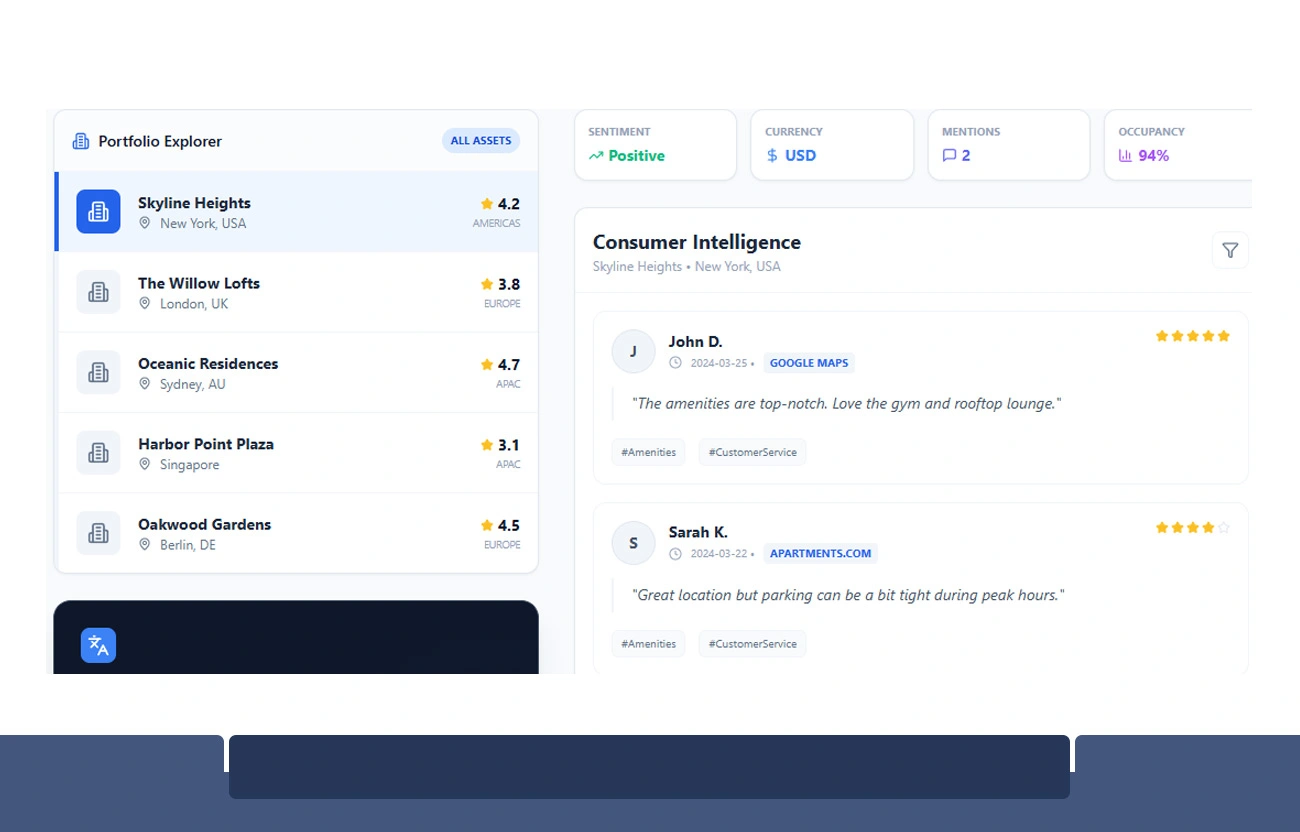This screenshot has width=1300, height=832.
Task: Click the Currency USD card
Action: pos(831,145)
